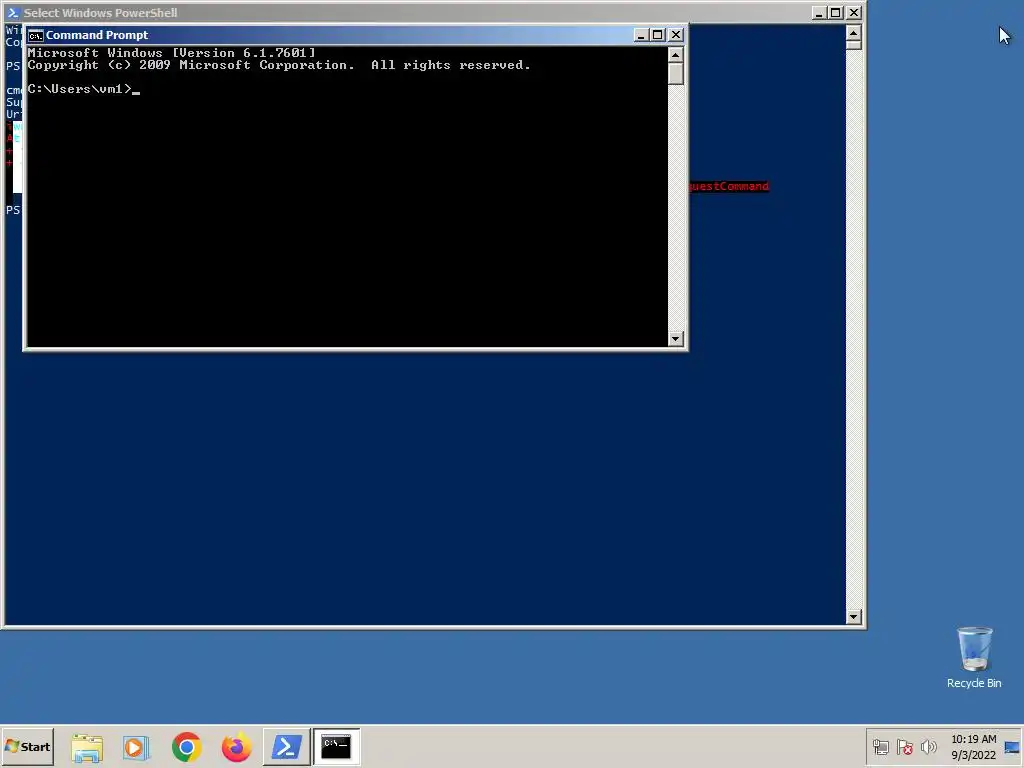Image resolution: width=1024 pixels, height=768 pixels.
Task: Switch to PowerShell via its taskbar icon
Action: (286, 747)
